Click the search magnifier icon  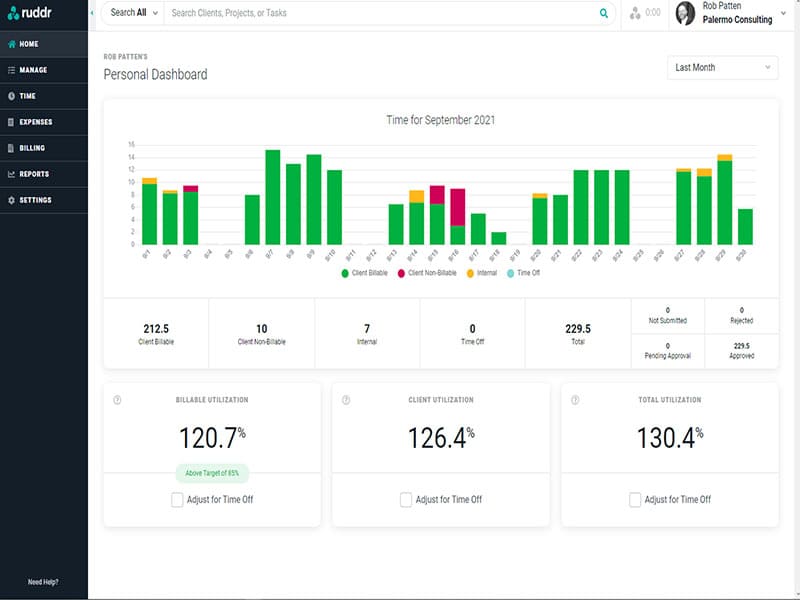tap(603, 14)
